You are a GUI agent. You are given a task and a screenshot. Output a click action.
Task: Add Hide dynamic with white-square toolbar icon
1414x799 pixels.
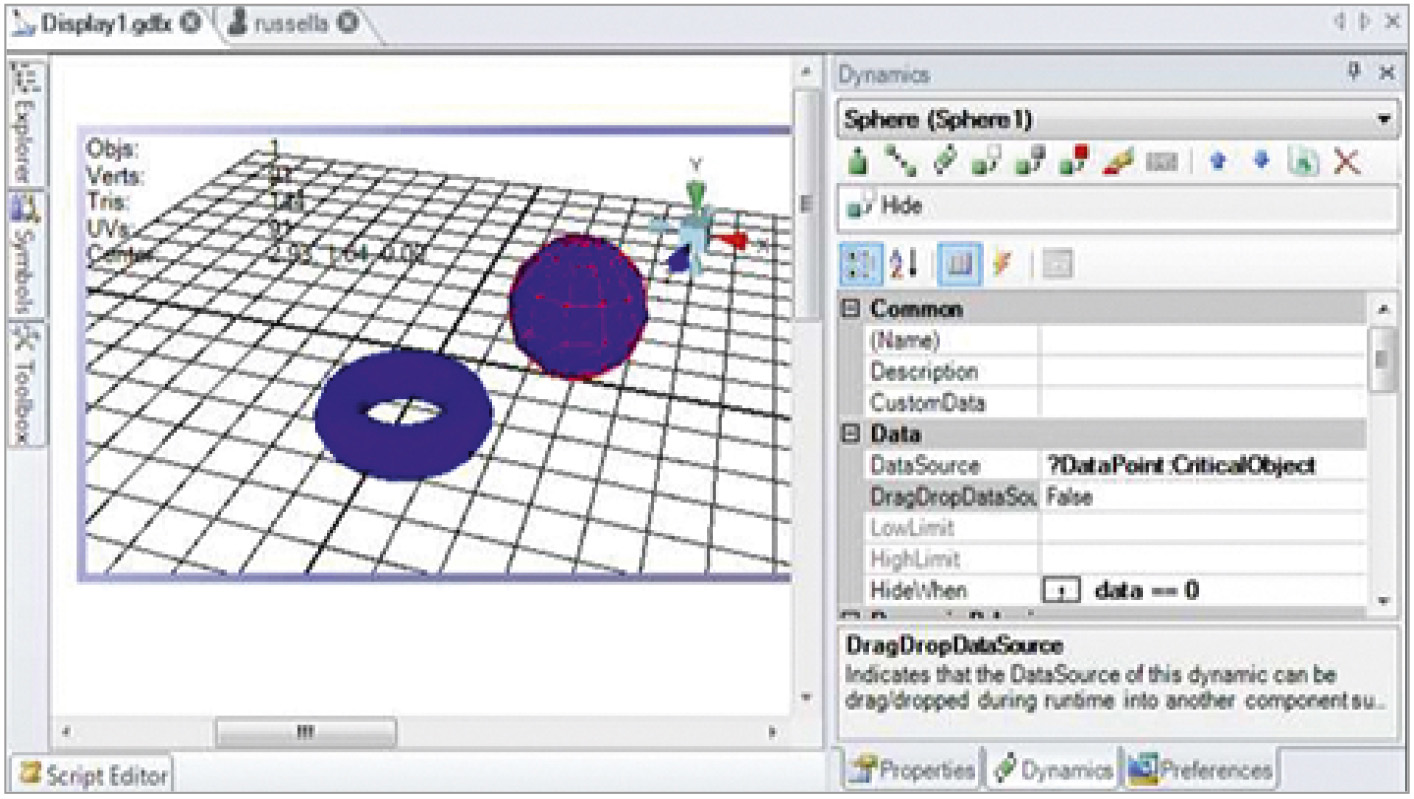pos(986,162)
